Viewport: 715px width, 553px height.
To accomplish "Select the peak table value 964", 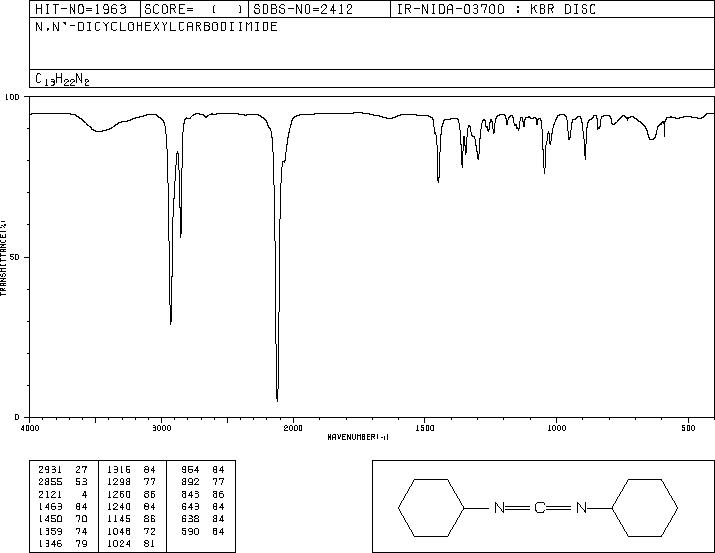I will [190, 470].
